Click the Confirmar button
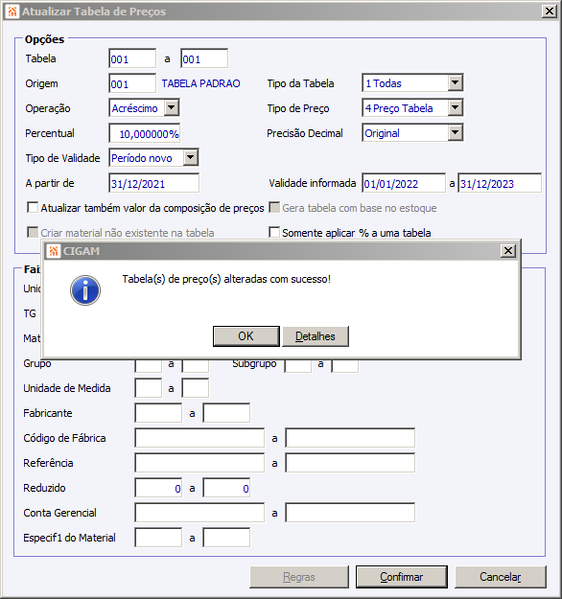The height and width of the screenshot is (599, 562). [402, 577]
